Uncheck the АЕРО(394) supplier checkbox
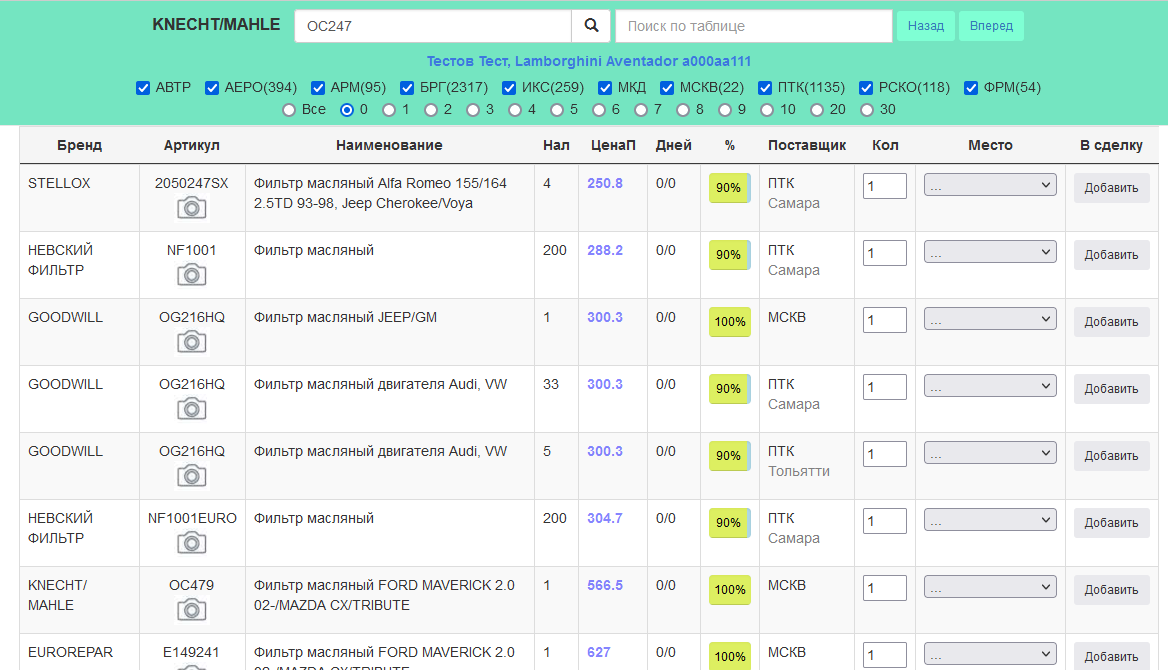Image resolution: width=1168 pixels, height=670 pixels. pos(212,88)
